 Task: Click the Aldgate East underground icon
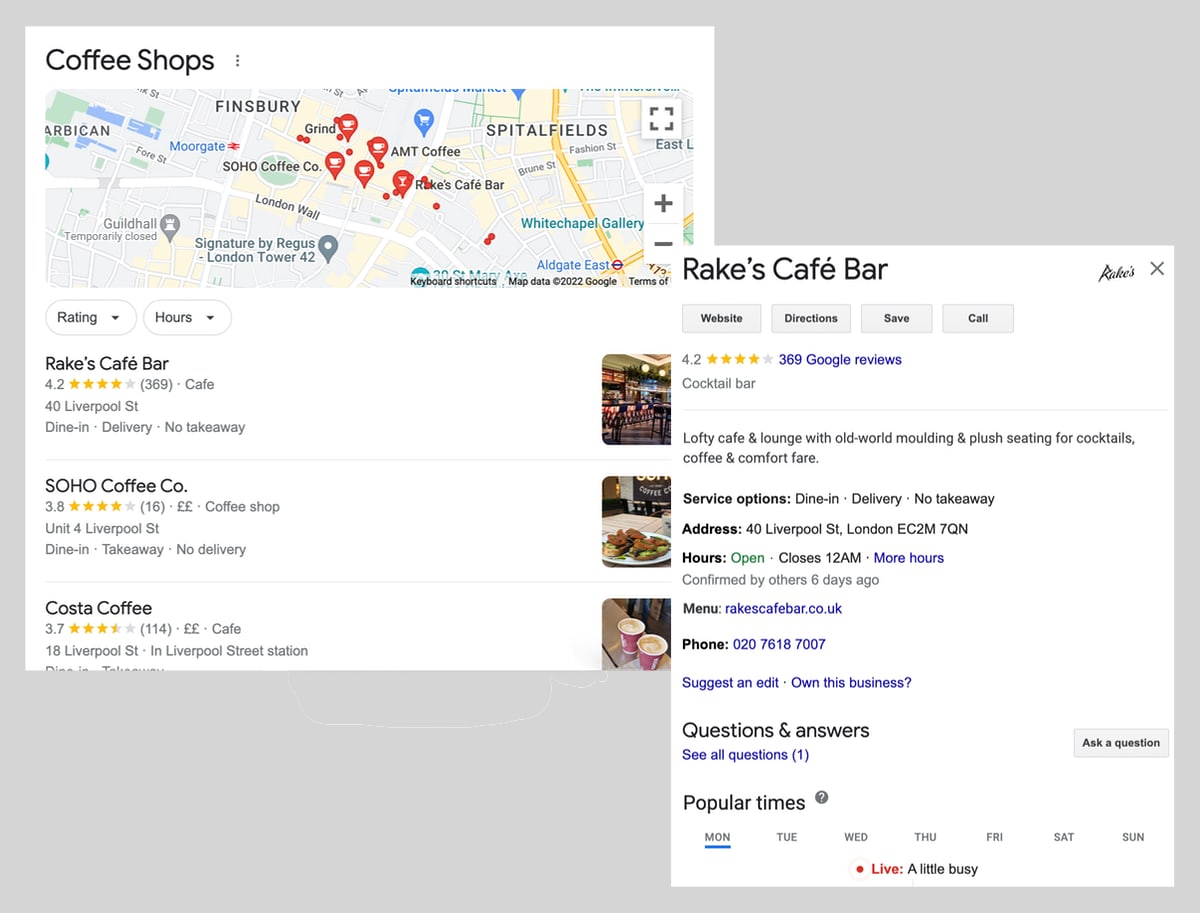618,265
